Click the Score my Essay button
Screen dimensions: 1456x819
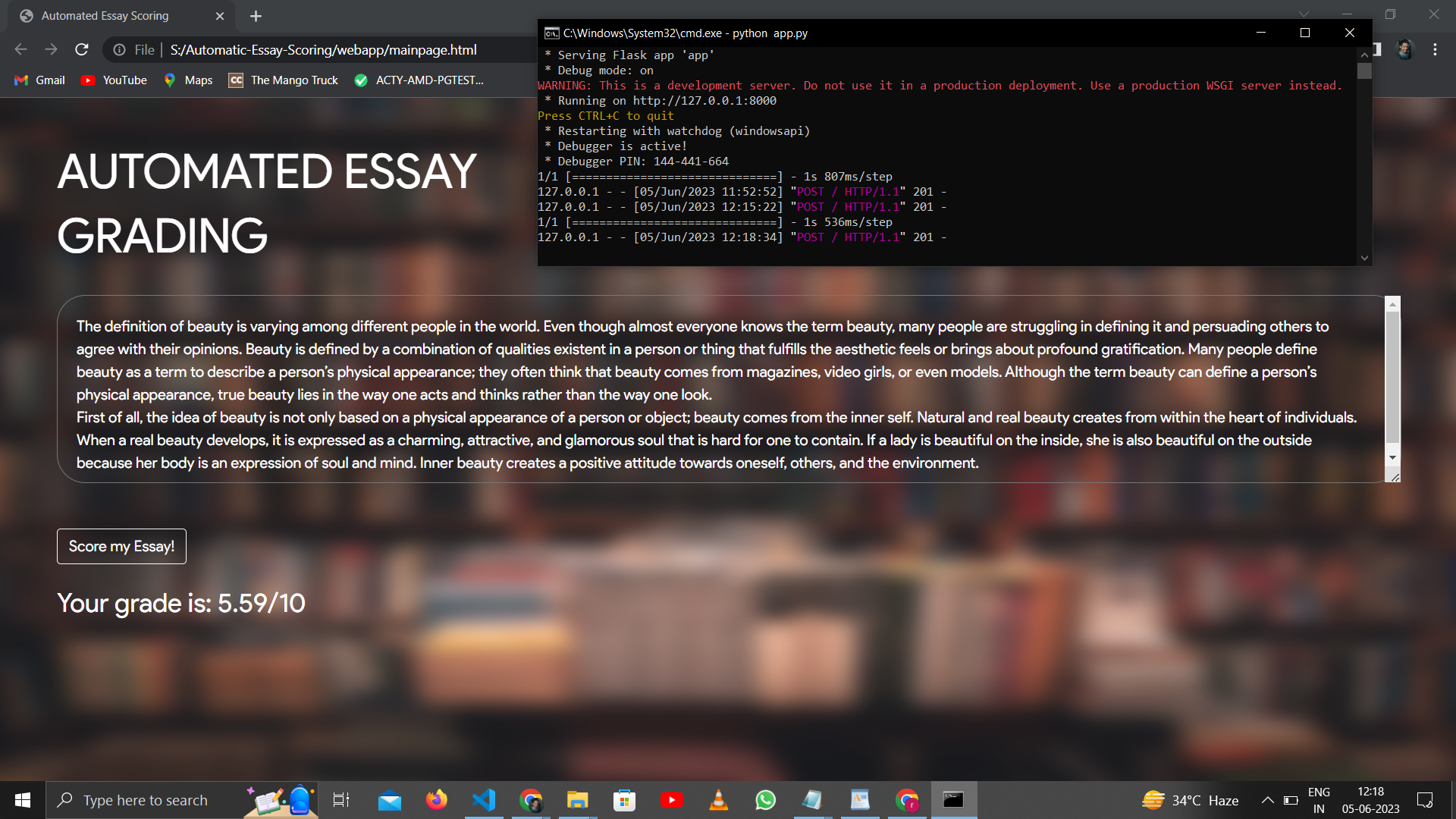coord(121,546)
